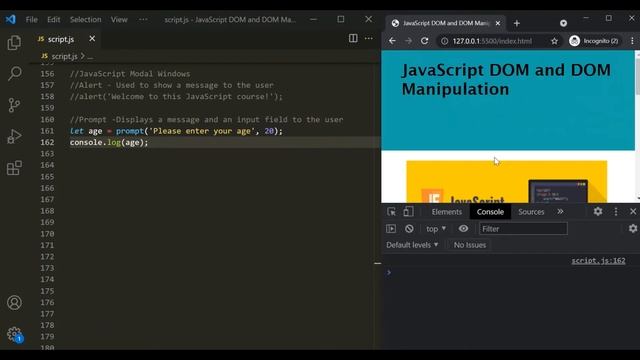Switch to the Sources panel
Viewport: 640px width, 360px height.
coord(531,211)
